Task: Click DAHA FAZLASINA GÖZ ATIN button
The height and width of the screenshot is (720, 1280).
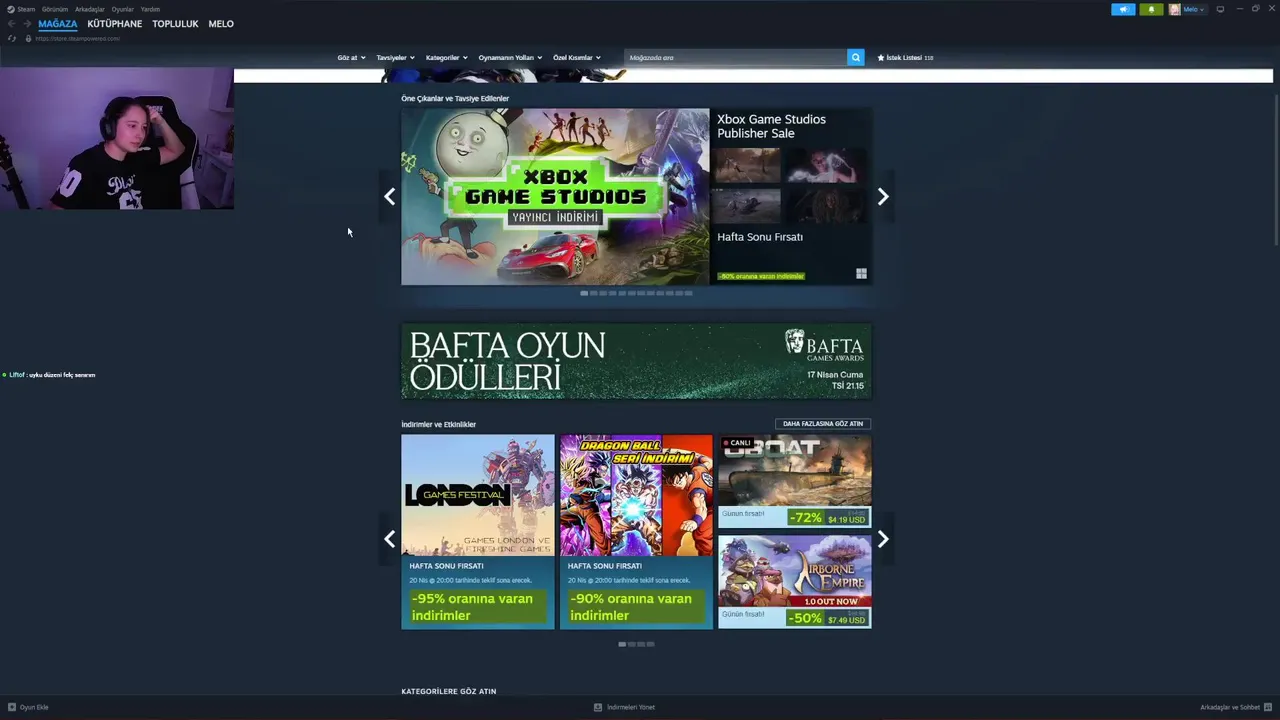Action: coord(823,424)
